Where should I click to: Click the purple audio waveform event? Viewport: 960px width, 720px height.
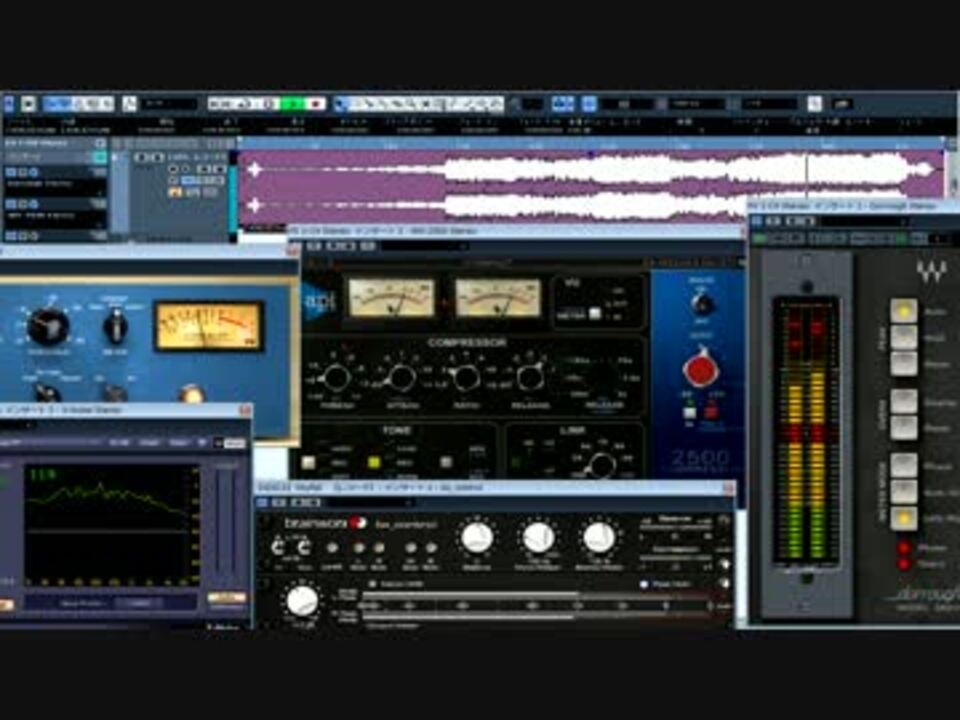(591, 188)
